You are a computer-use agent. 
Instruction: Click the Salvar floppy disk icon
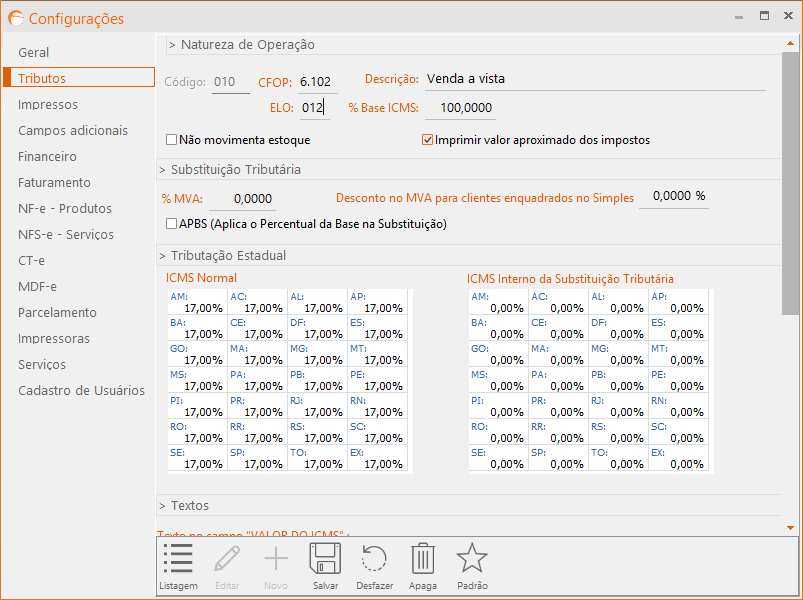pyautogui.click(x=325, y=560)
